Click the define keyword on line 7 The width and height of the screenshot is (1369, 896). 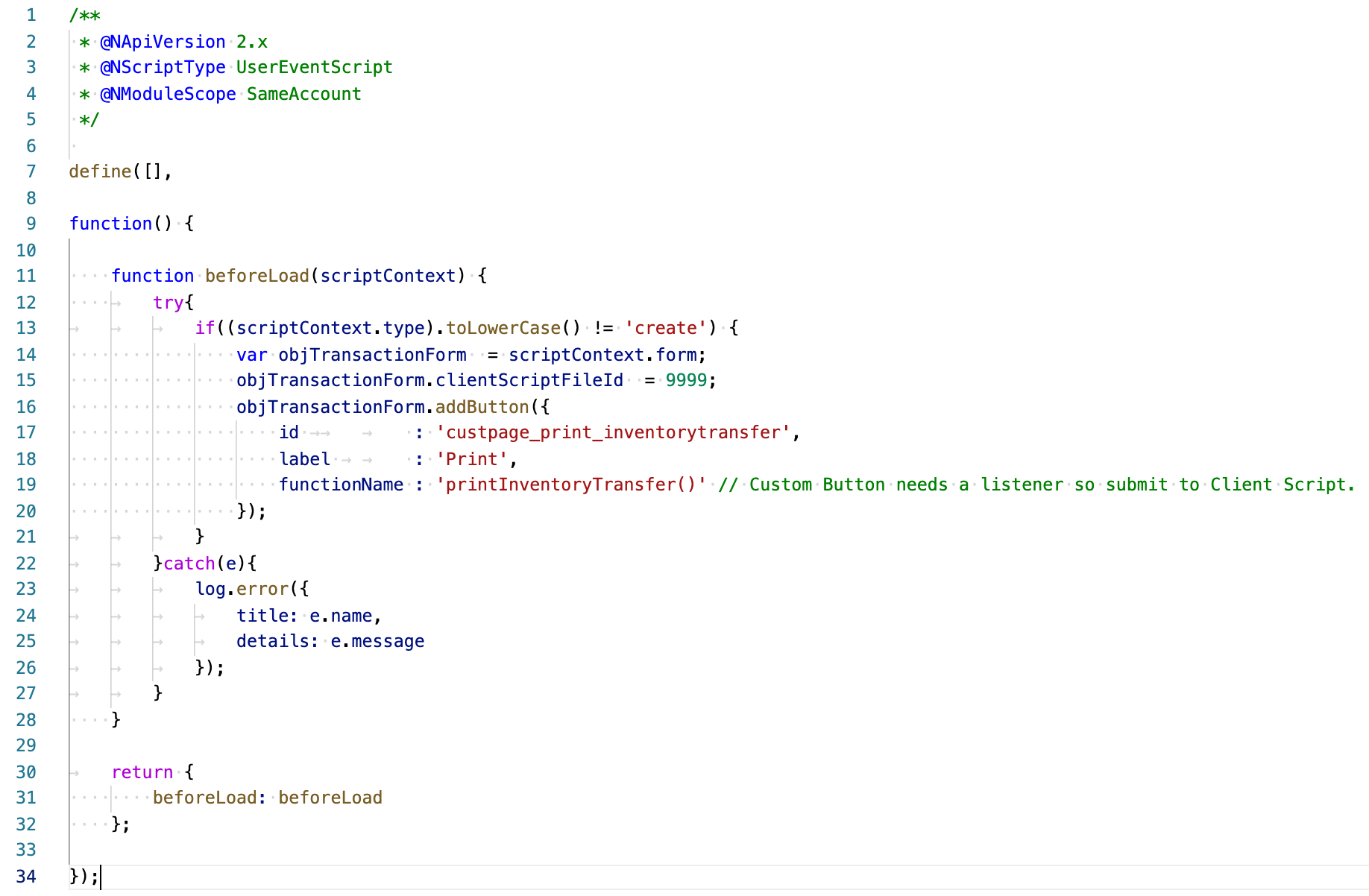click(x=100, y=171)
